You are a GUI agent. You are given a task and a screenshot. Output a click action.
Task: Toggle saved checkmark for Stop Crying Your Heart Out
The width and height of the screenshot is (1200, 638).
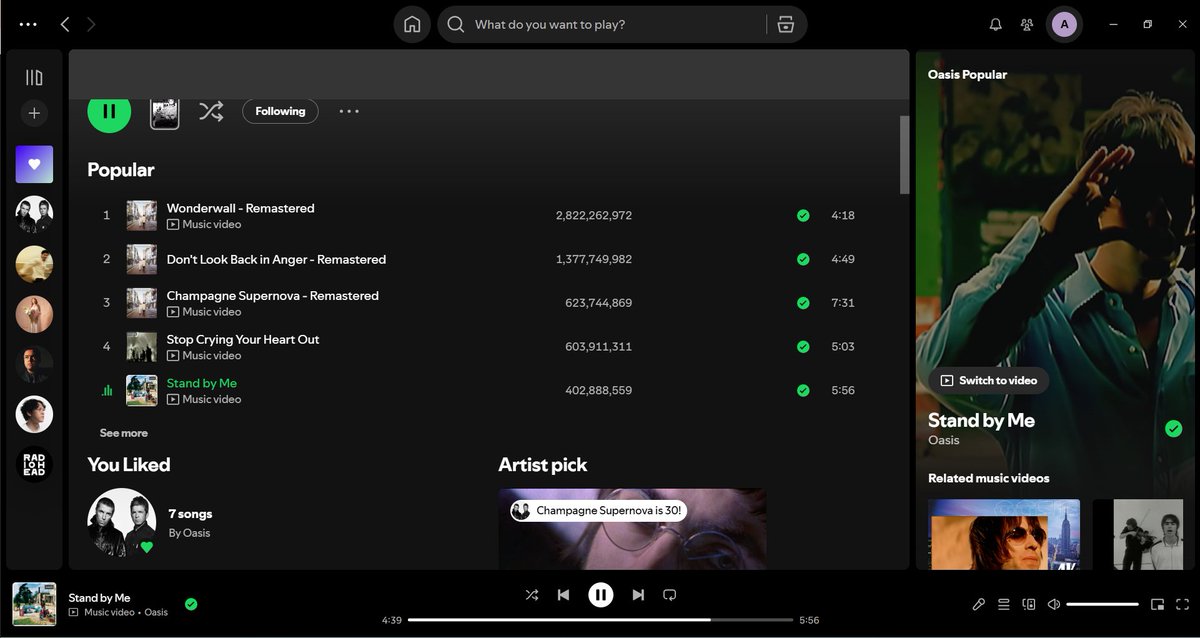pyautogui.click(x=803, y=347)
